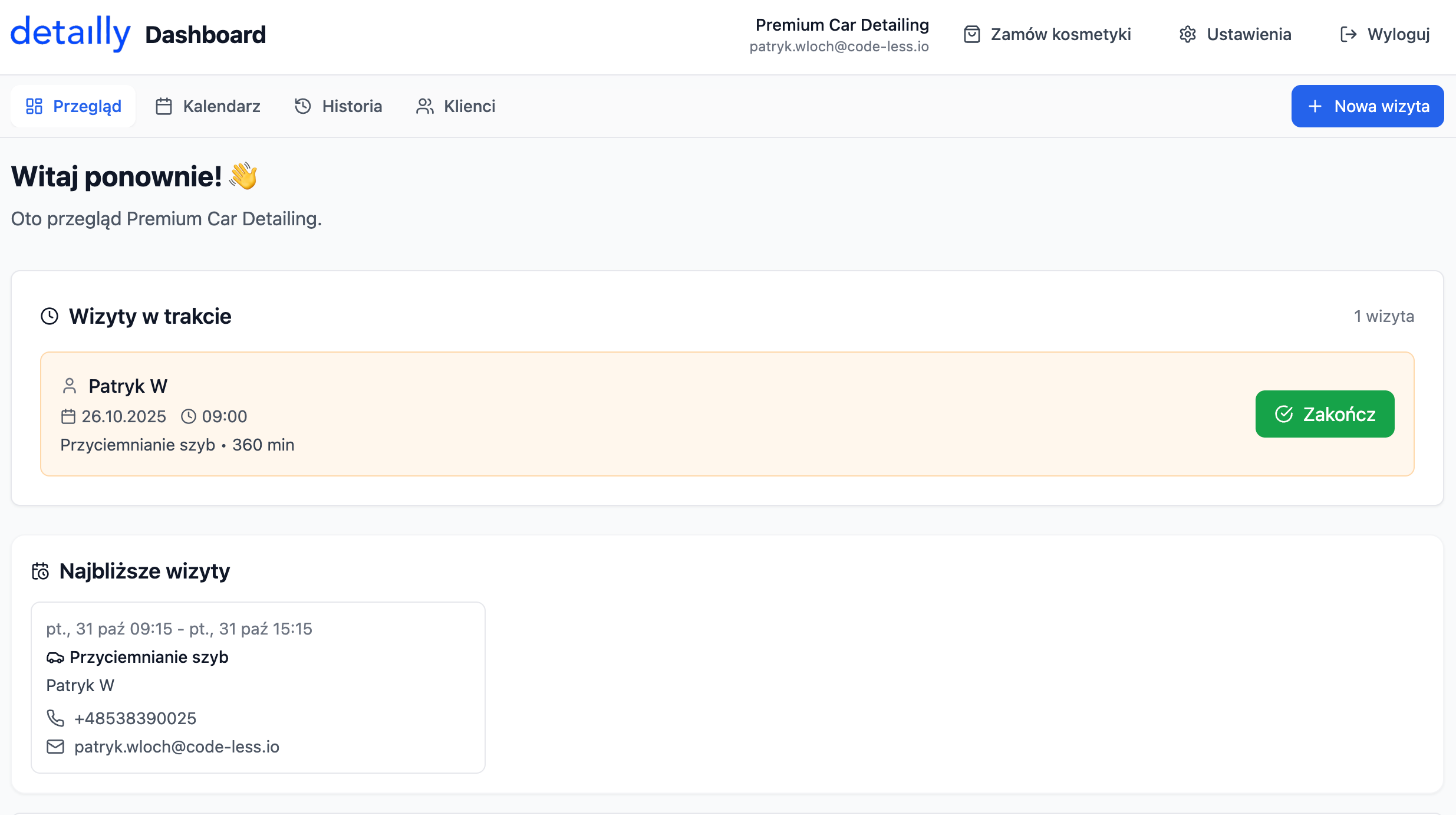Click the calendar-clock icon beside Najbliższe wizyty
This screenshot has width=1456, height=815.
(x=41, y=571)
